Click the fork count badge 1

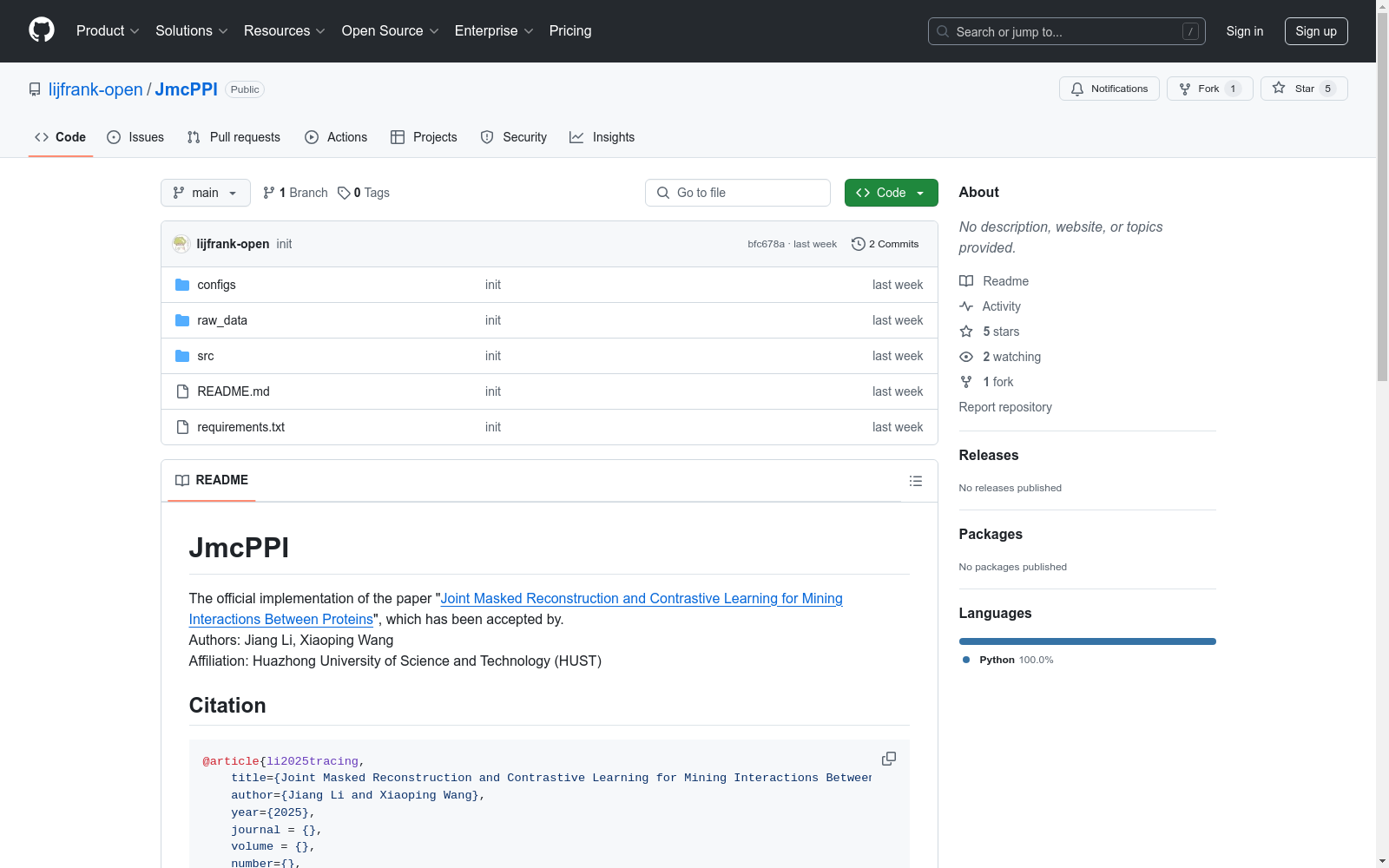pyautogui.click(x=1233, y=89)
